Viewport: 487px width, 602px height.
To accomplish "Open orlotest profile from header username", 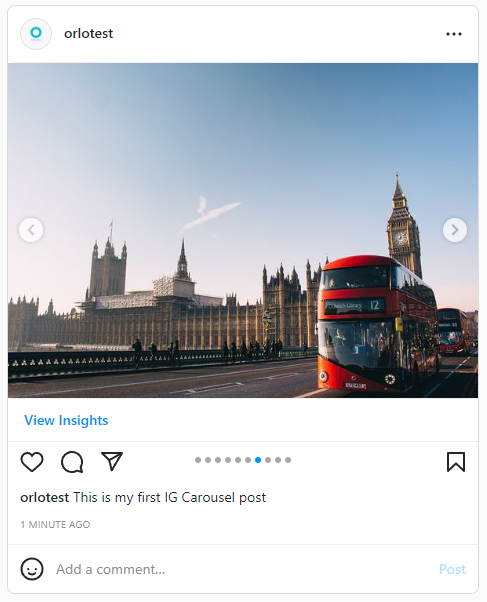I will [x=88, y=34].
